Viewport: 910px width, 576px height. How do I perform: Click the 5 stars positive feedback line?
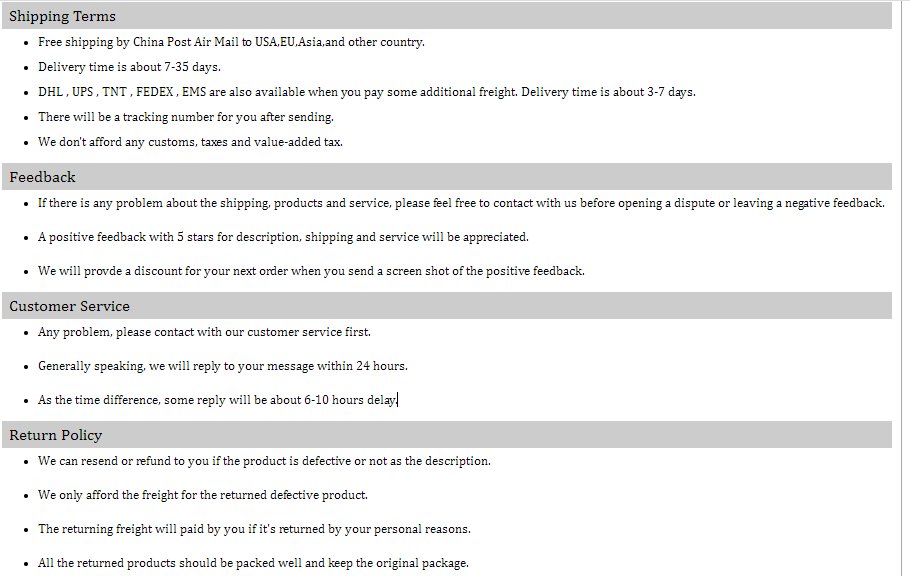point(283,237)
